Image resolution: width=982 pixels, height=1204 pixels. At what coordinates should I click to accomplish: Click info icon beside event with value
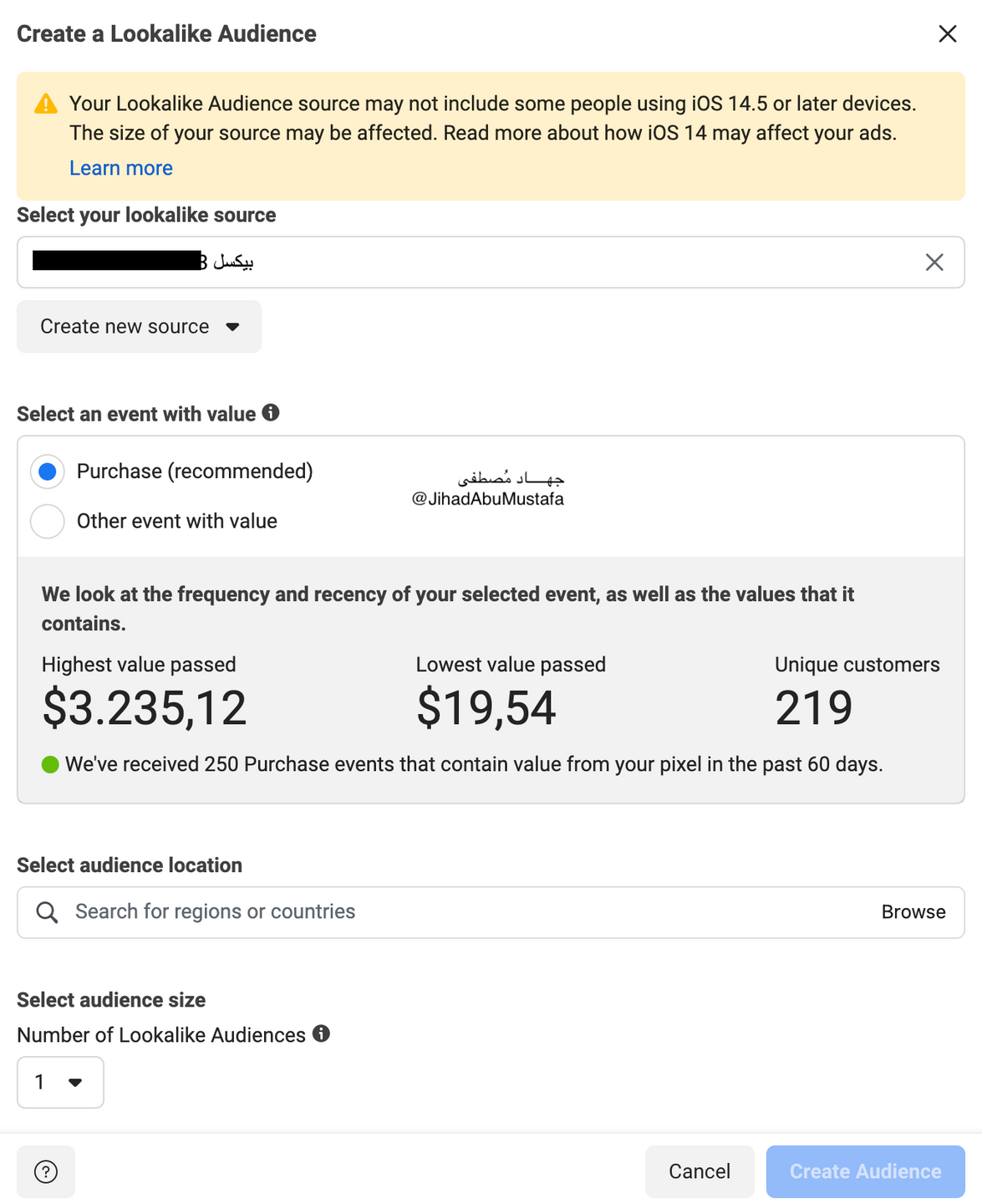271,412
